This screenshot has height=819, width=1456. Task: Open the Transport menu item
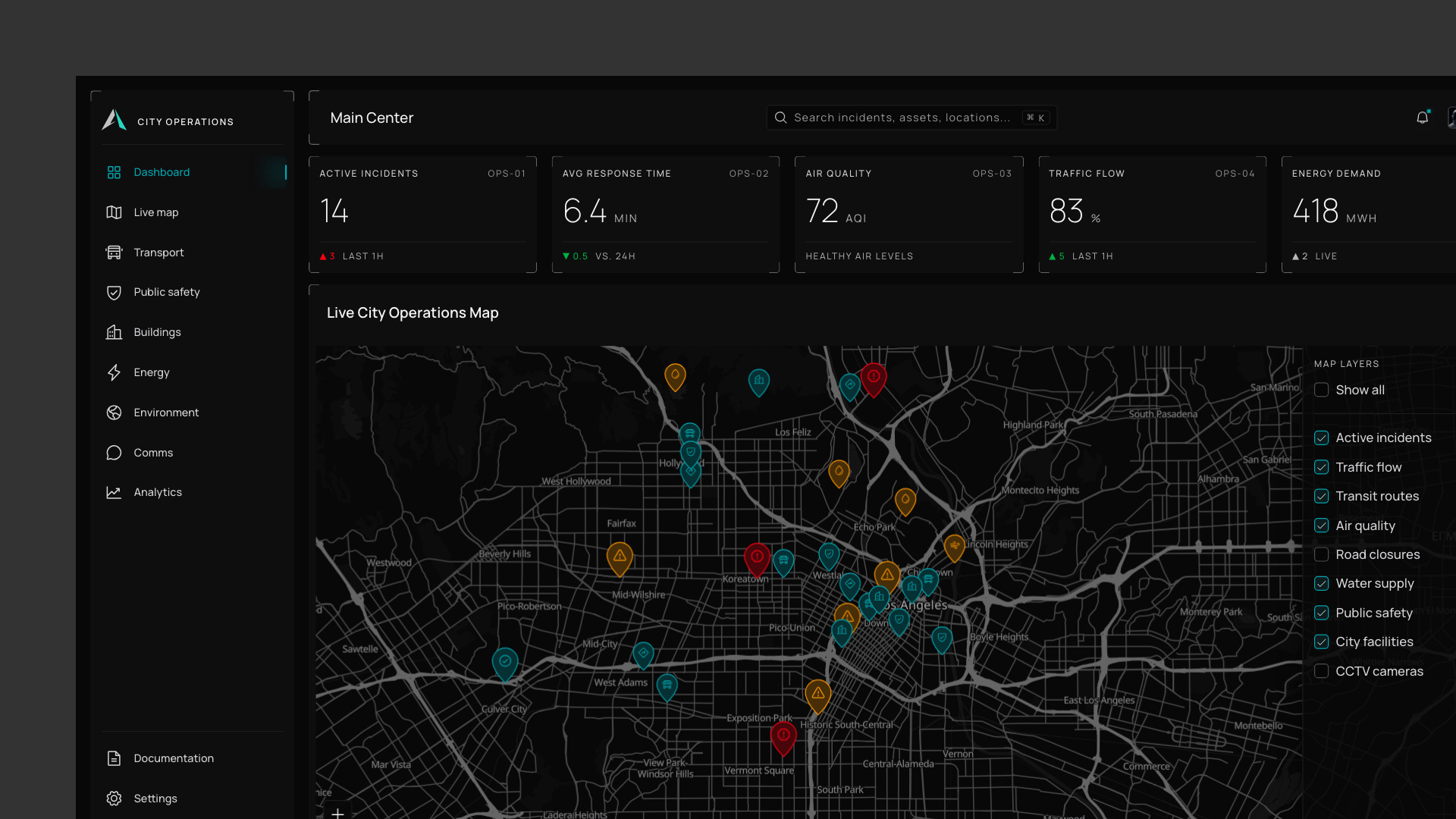point(193,253)
